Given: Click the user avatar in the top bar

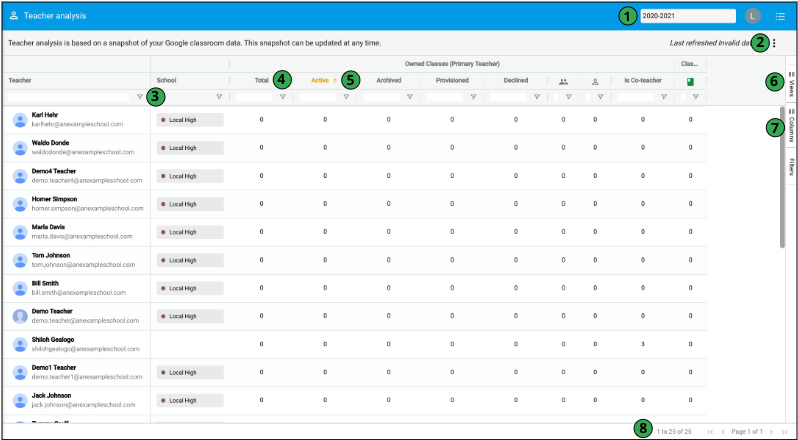Looking at the screenshot, I should pyautogui.click(x=753, y=16).
